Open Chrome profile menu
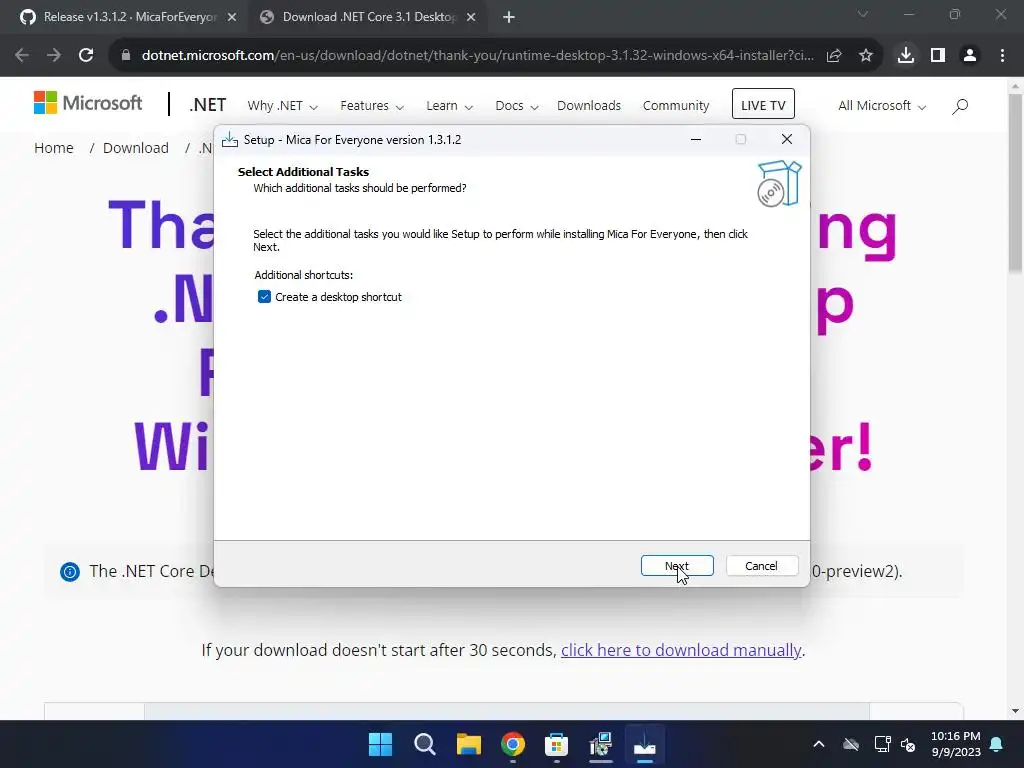Image resolution: width=1024 pixels, height=768 pixels. click(x=970, y=56)
